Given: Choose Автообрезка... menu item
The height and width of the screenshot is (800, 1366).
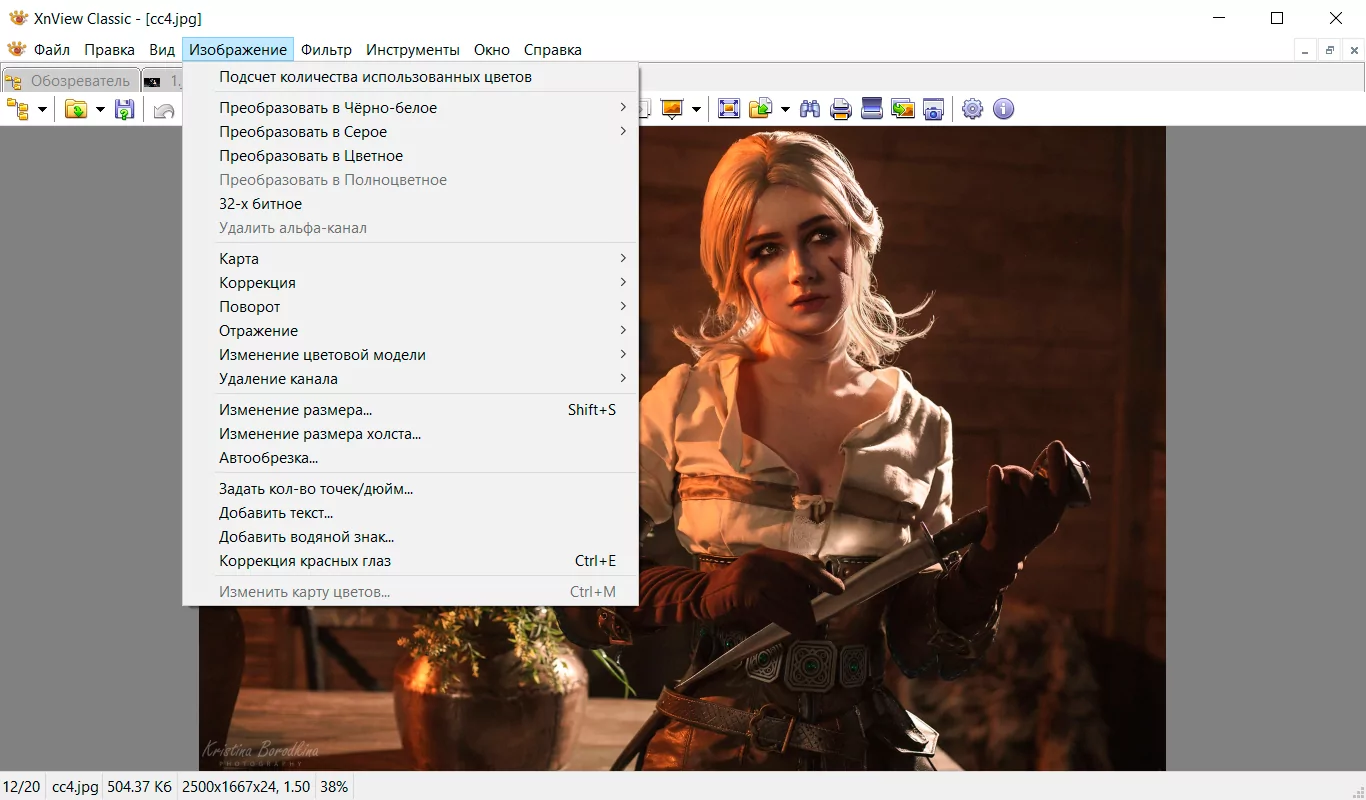Looking at the screenshot, I should point(410,458).
